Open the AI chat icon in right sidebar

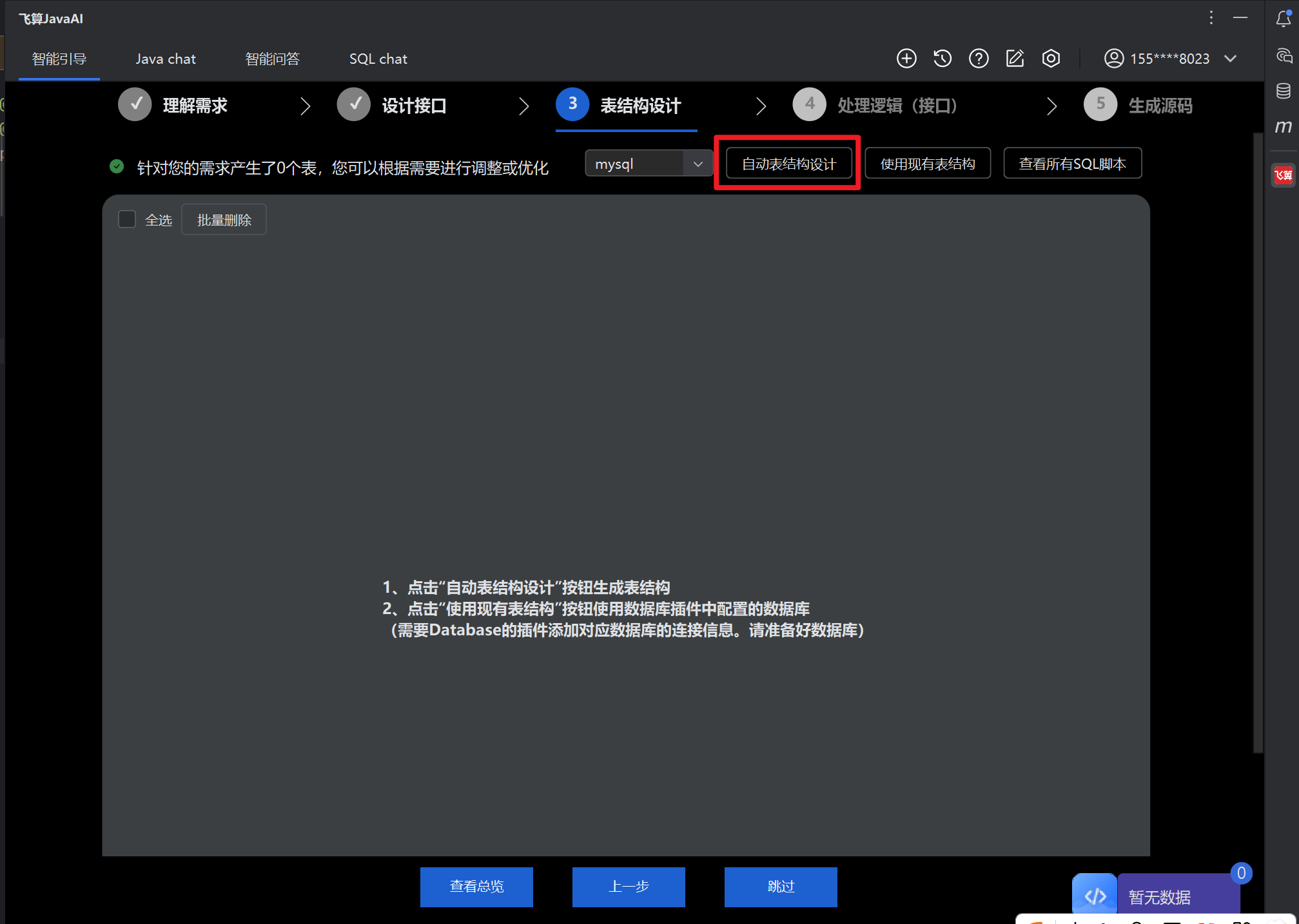point(1283,55)
